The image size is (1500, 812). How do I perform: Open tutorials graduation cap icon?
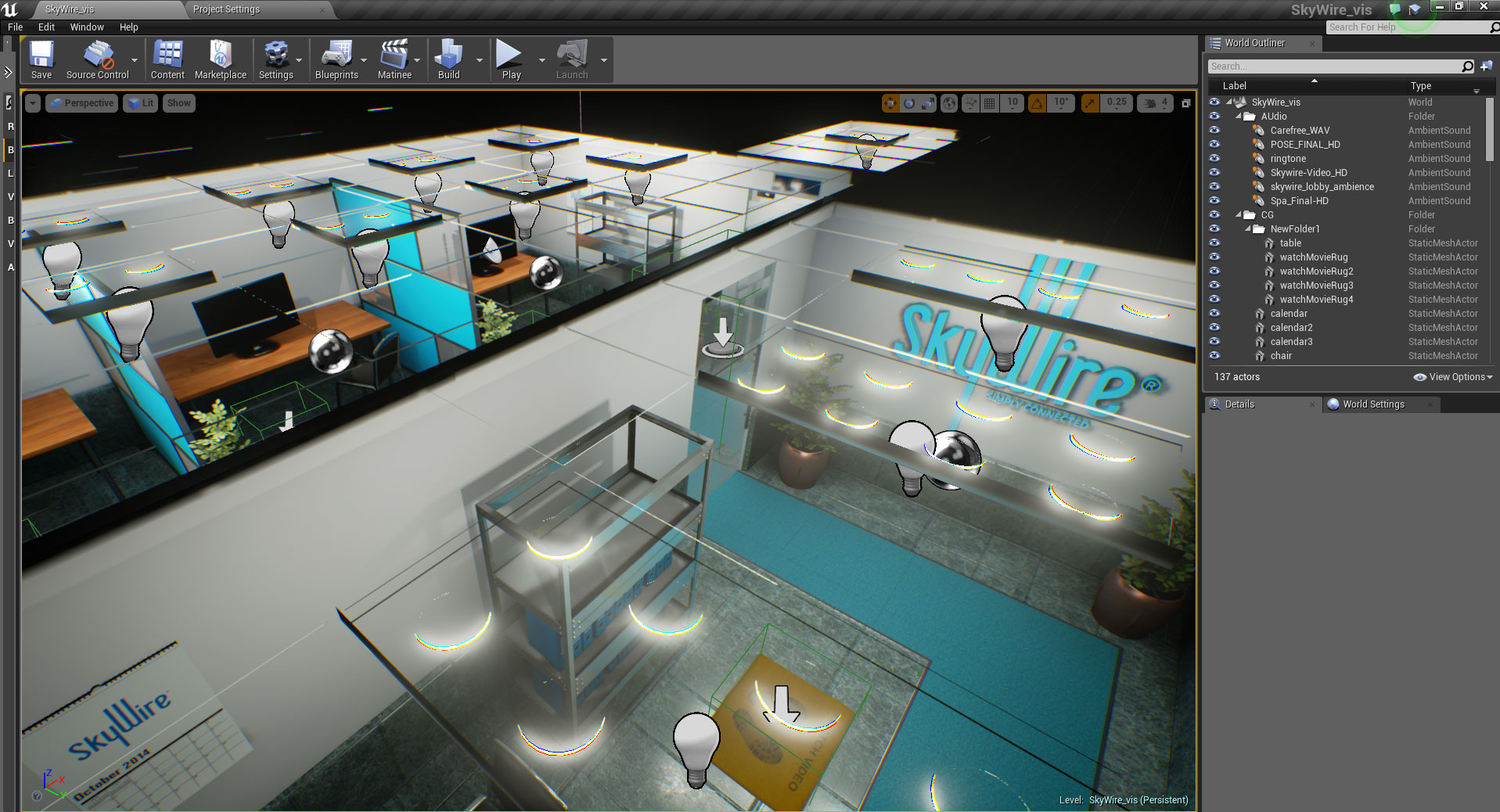pyautogui.click(x=1415, y=9)
